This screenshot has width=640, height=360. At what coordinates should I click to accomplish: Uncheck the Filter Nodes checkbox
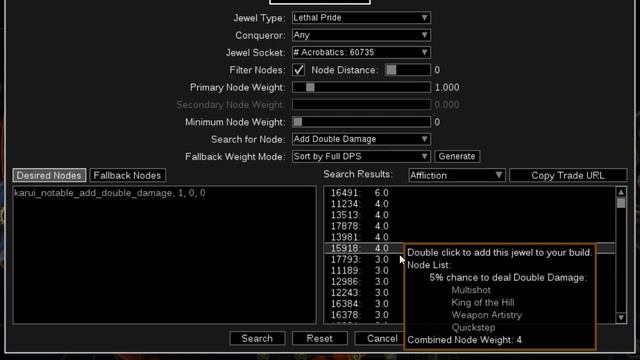pyautogui.click(x=298, y=70)
